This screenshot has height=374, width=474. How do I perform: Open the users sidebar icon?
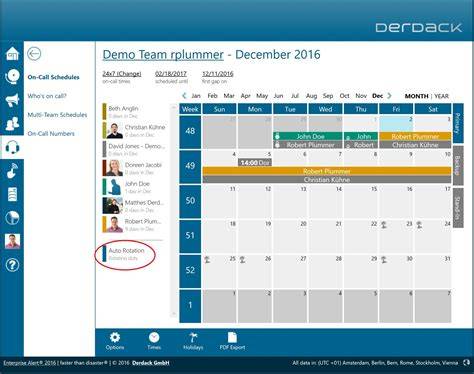tap(12, 124)
